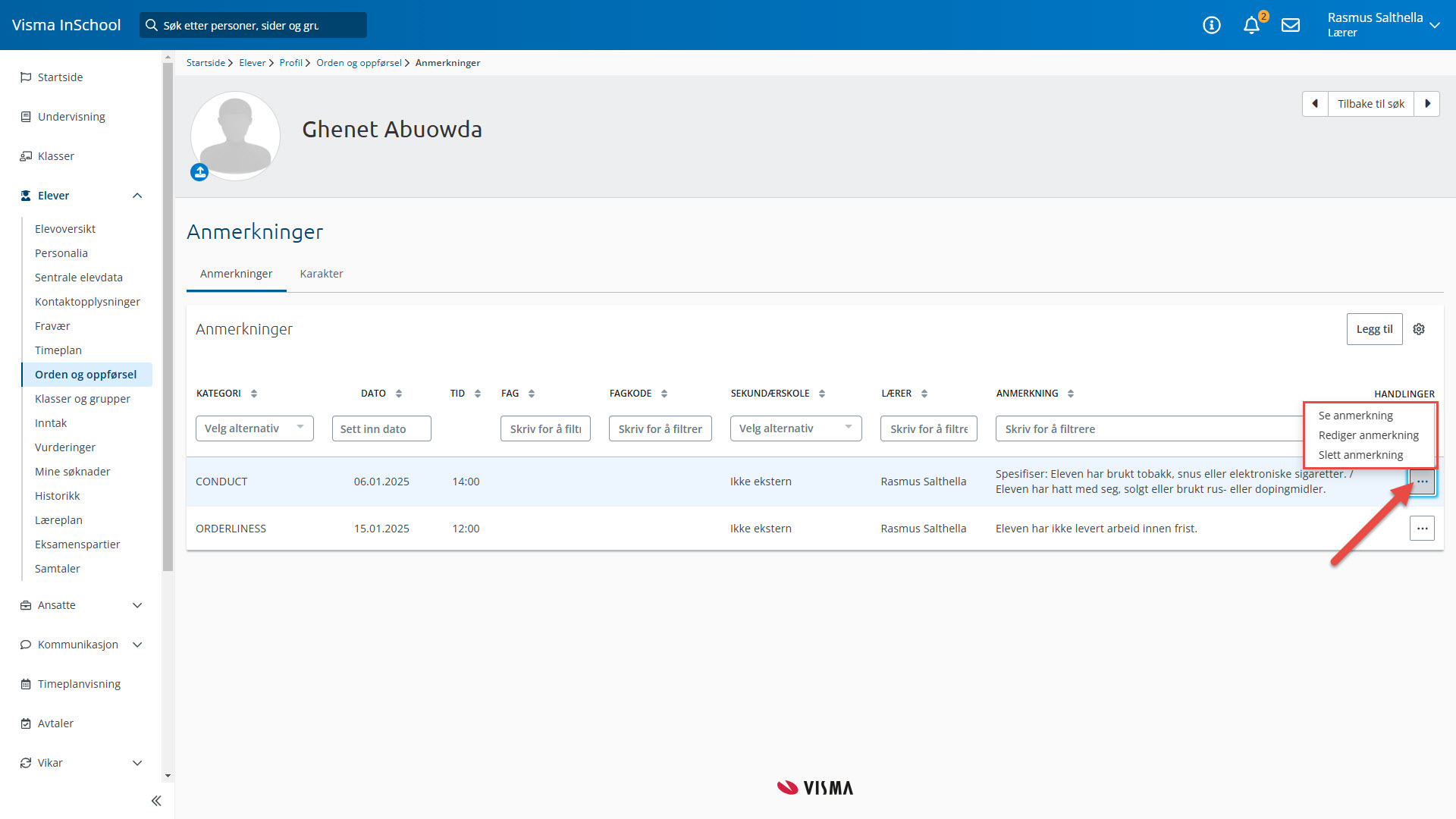Go to next student arrow
1456x819 pixels.
click(1427, 104)
